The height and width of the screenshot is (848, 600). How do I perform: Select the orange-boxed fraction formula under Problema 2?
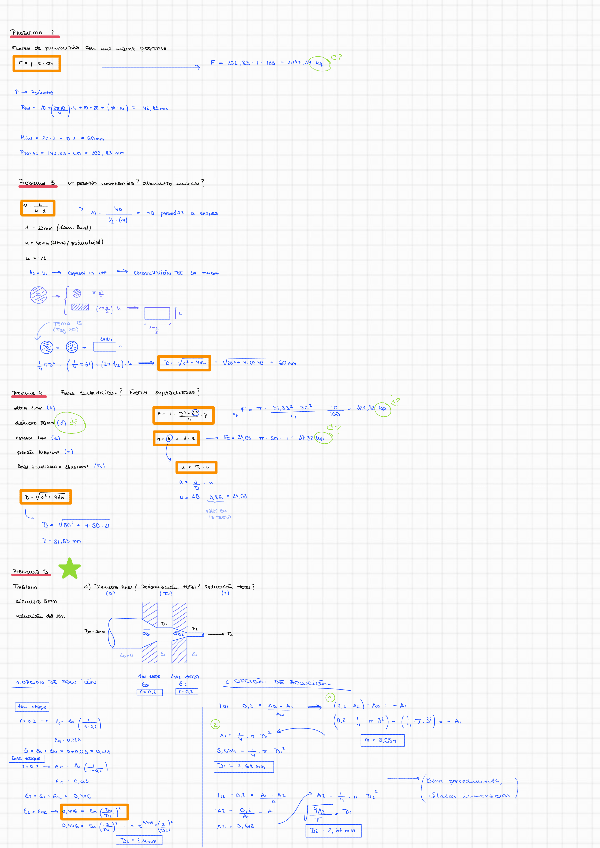(37, 208)
